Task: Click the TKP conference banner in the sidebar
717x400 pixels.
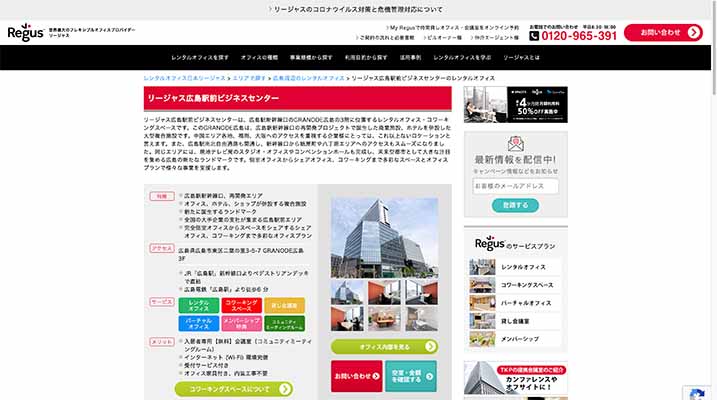Action: coord(516,378)
